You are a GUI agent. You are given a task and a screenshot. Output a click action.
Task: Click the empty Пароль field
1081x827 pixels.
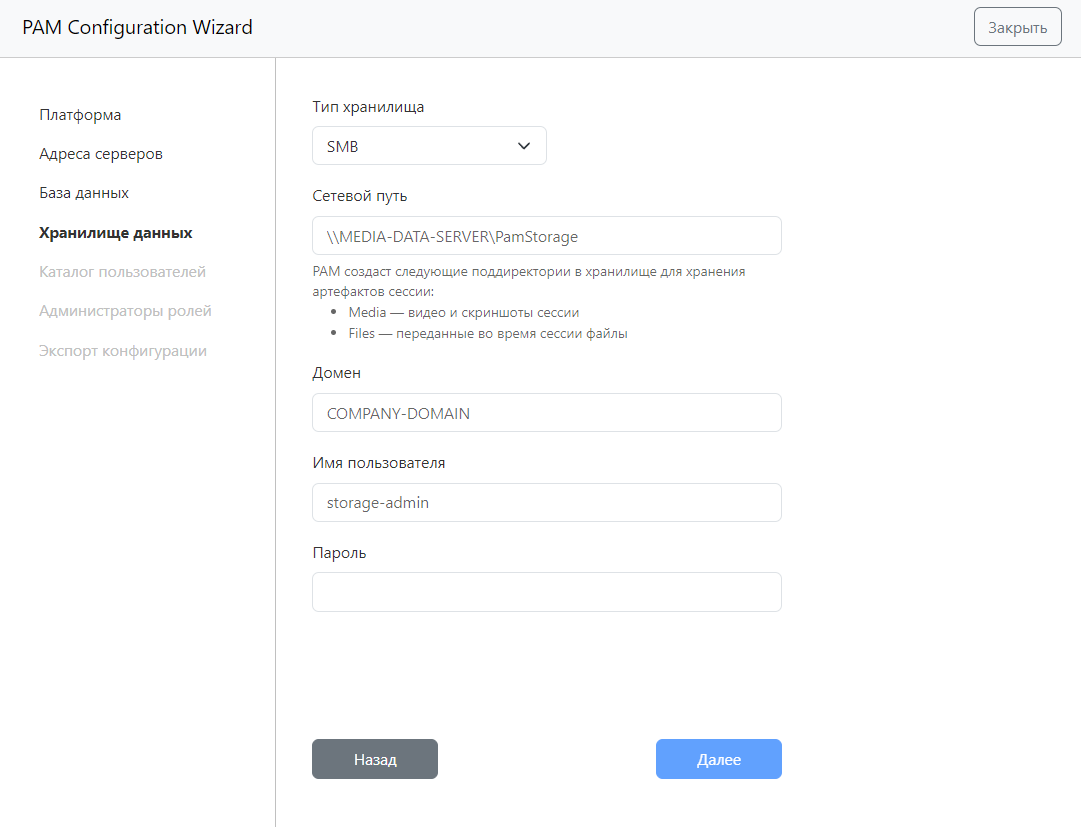pyautogui.click(x=546, y=592)
